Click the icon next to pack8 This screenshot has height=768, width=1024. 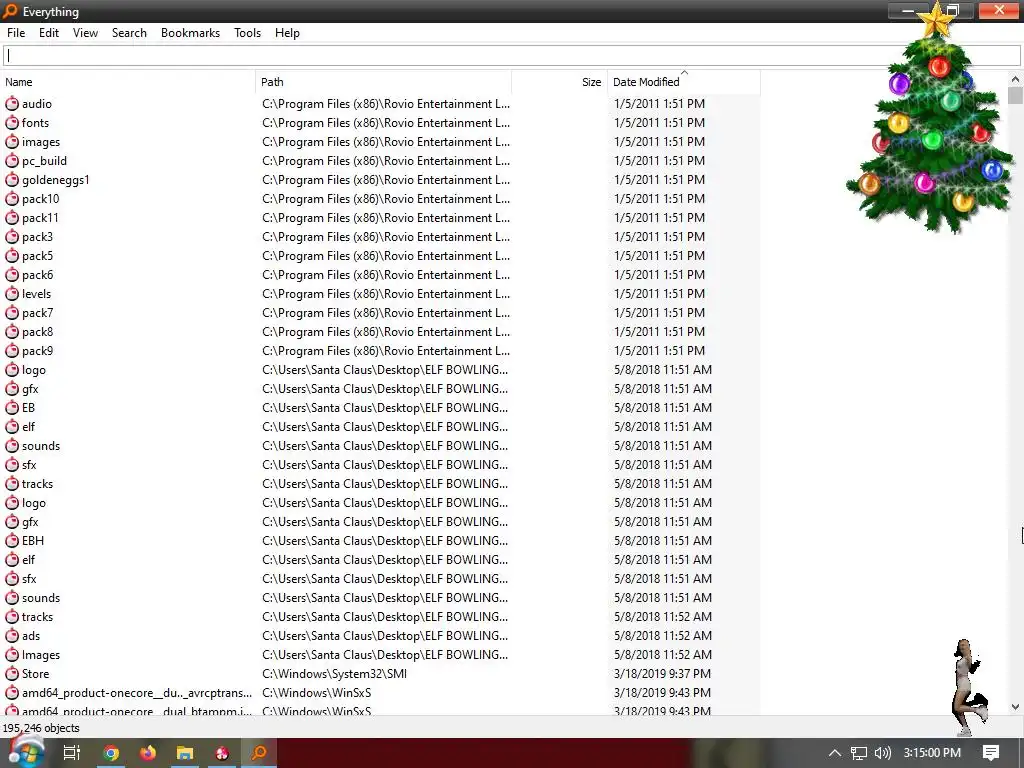12,331
